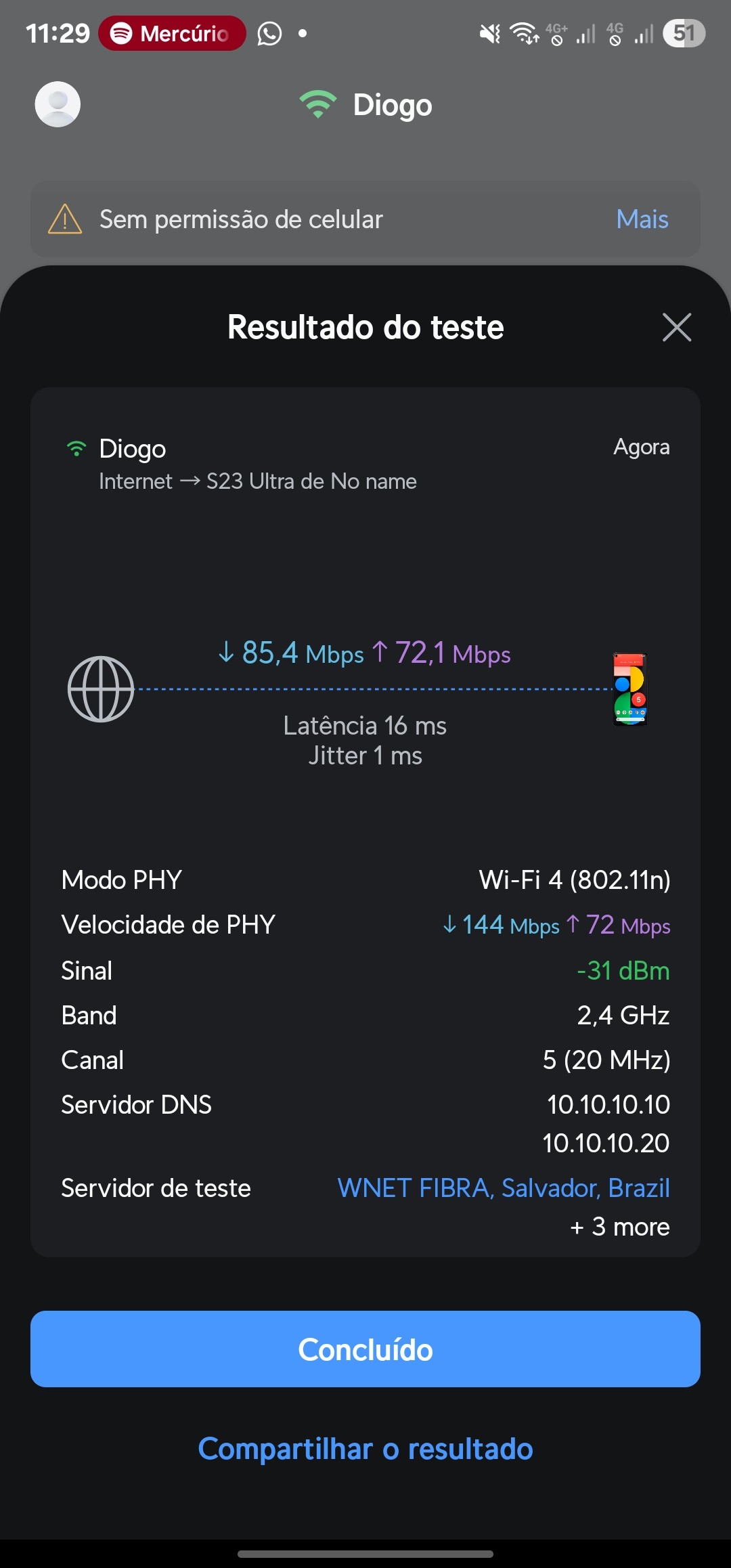The image size is (731, 1568).
Task: Open the Spotify Mercúrio status pill
Action: (x=172, y=33)
